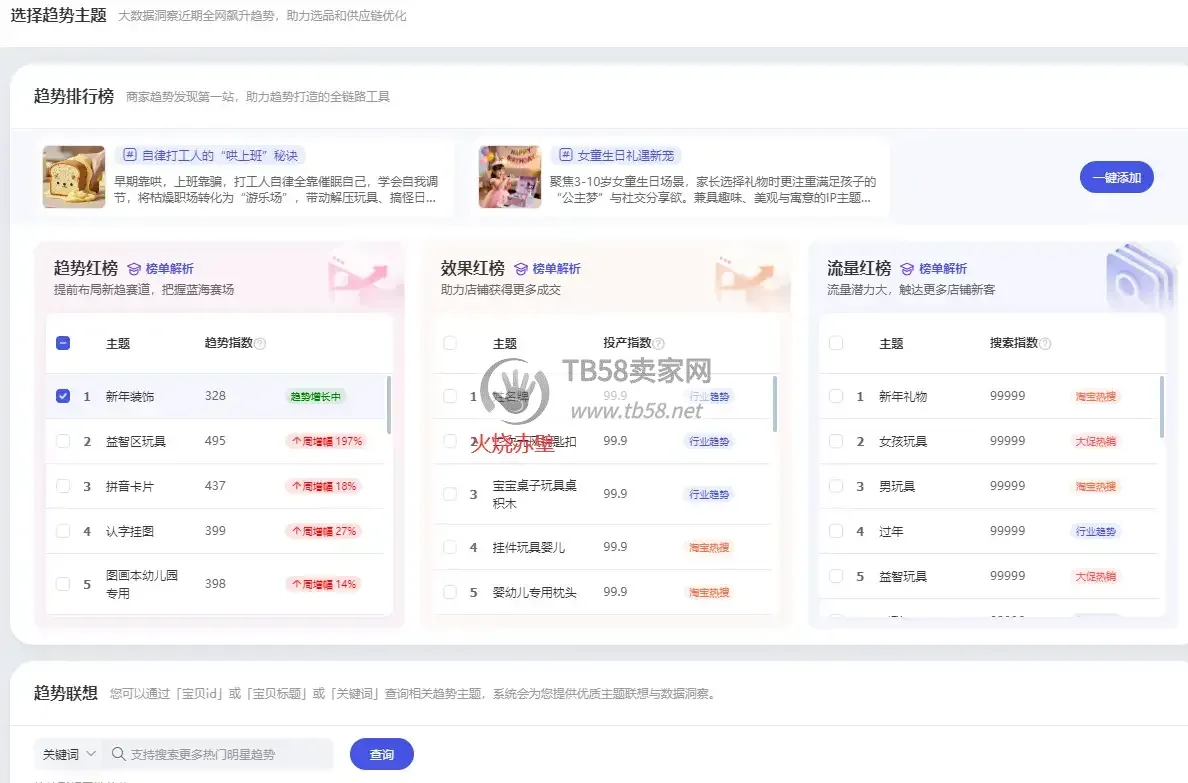Check the 新年礼物 row checkbox

[836, 396]
